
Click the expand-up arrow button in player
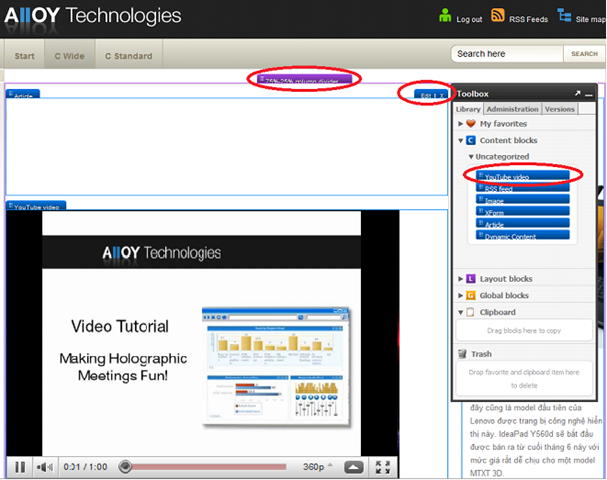[x=353, y=466]
